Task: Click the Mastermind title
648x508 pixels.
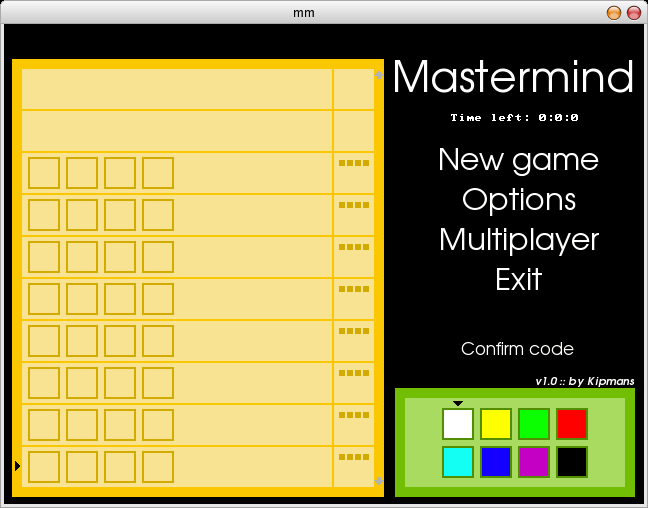Action: [513, 77]
